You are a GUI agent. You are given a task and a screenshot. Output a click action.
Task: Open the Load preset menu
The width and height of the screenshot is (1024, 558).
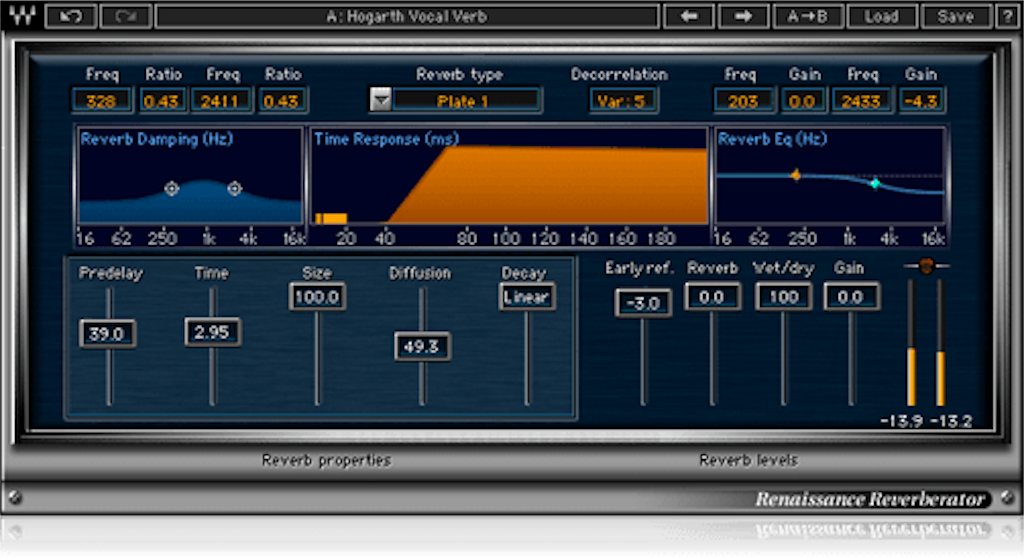pos(882,16)
